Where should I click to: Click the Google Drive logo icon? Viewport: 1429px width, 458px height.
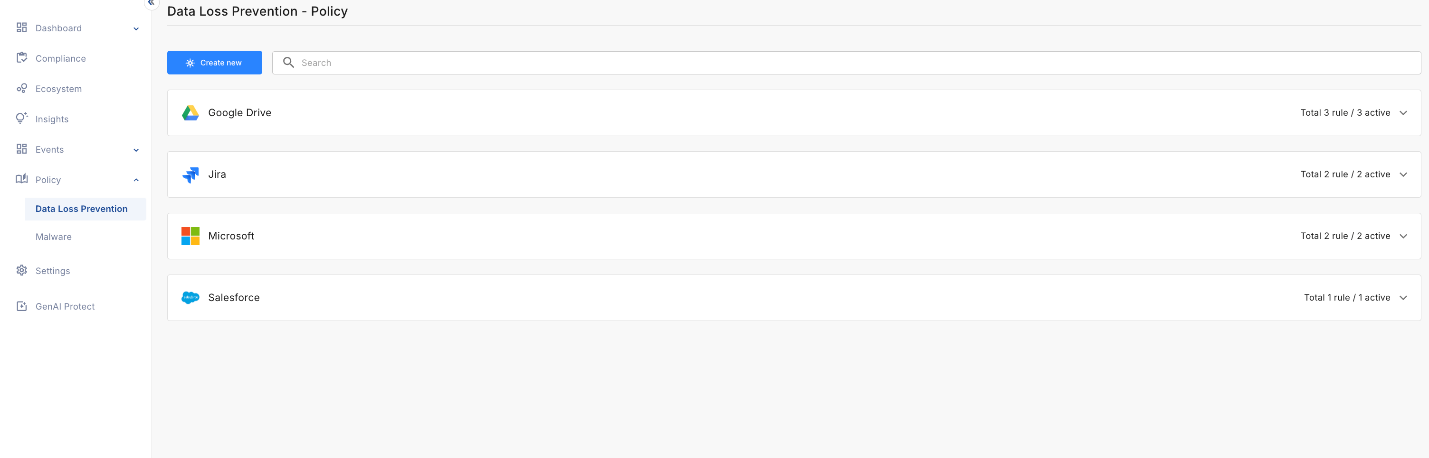(190, 113)
